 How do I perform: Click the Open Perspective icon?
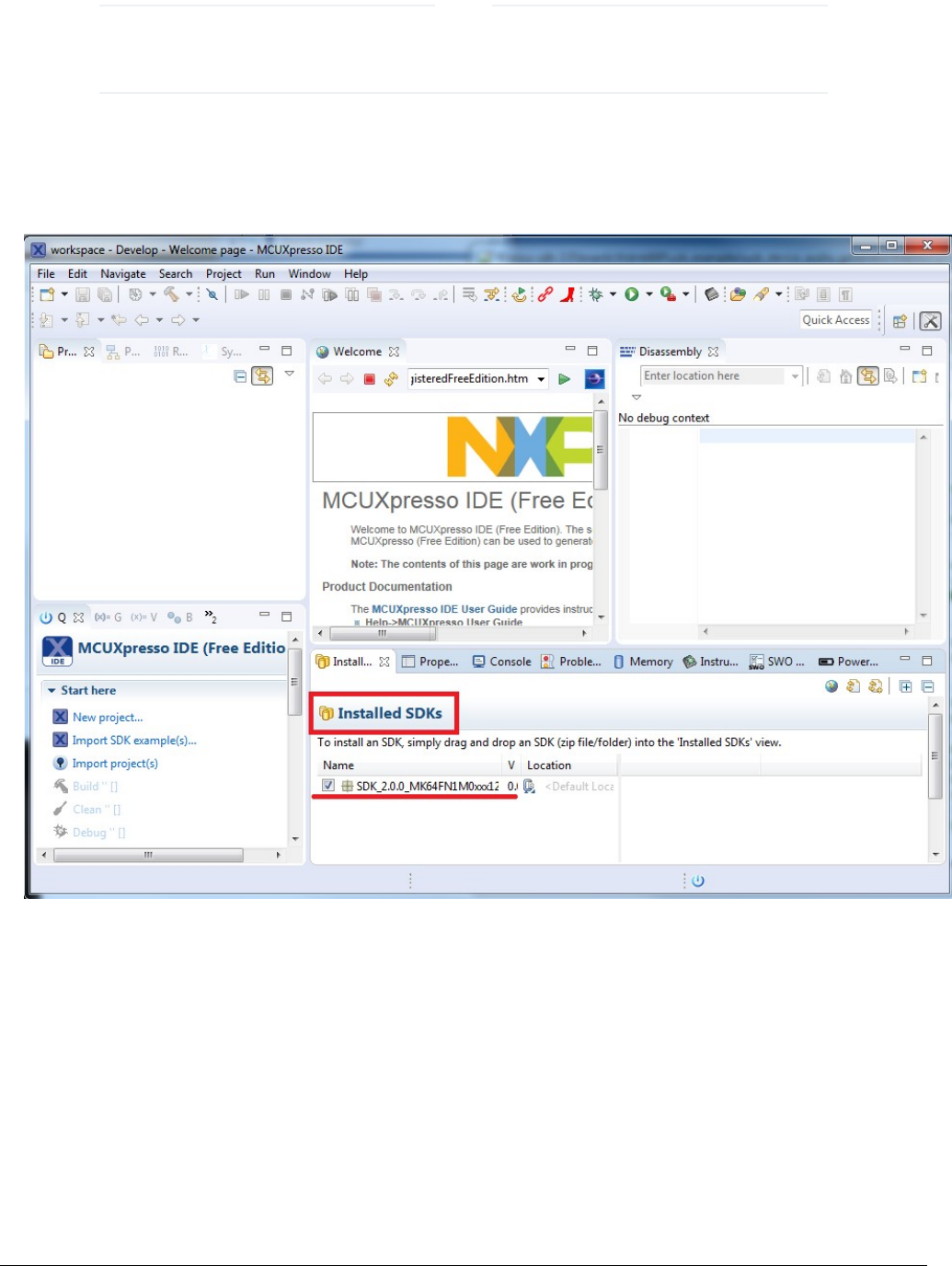coord(900,321)
